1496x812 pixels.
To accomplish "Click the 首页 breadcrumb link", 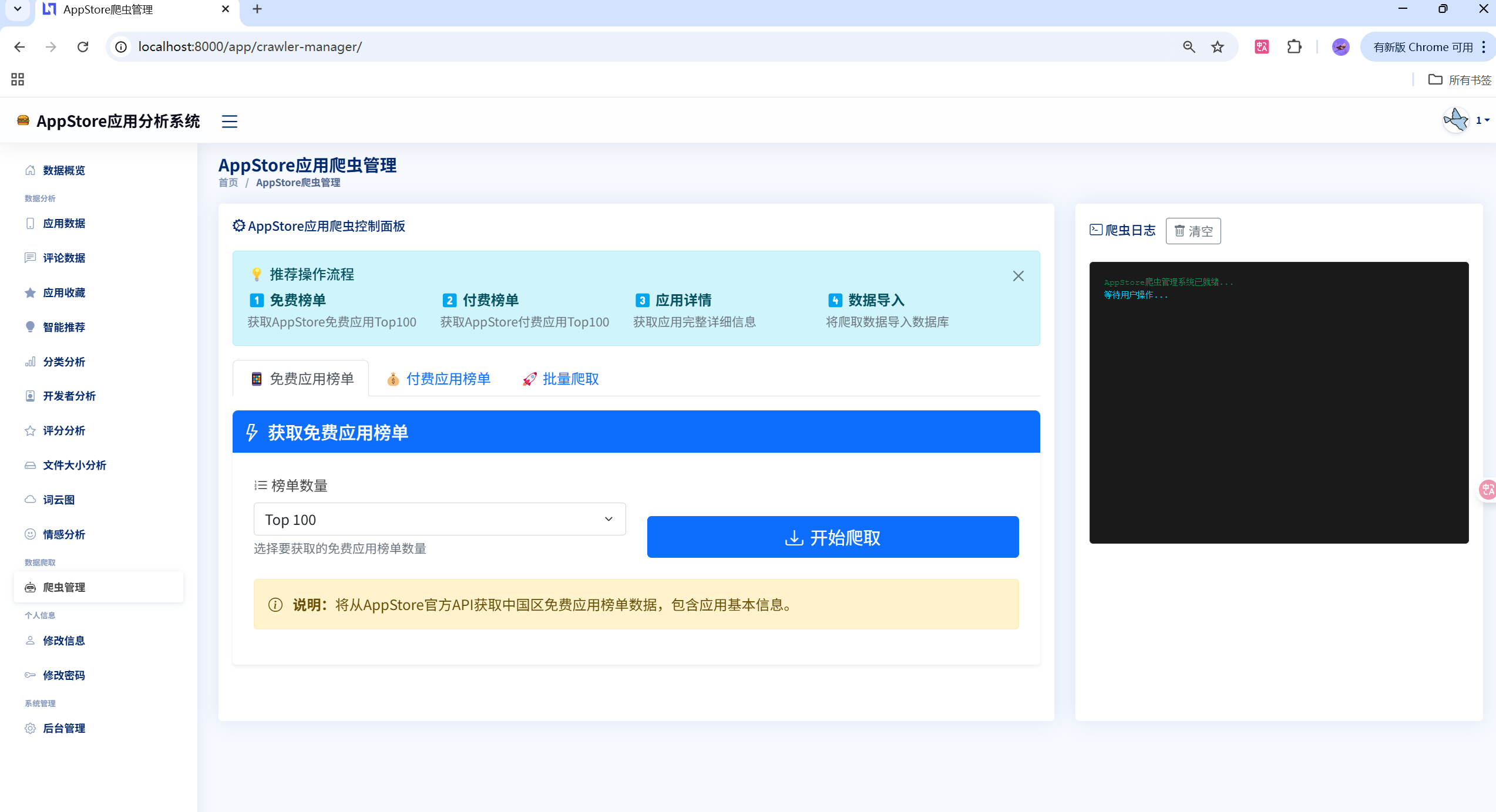I will click(228, 183).
